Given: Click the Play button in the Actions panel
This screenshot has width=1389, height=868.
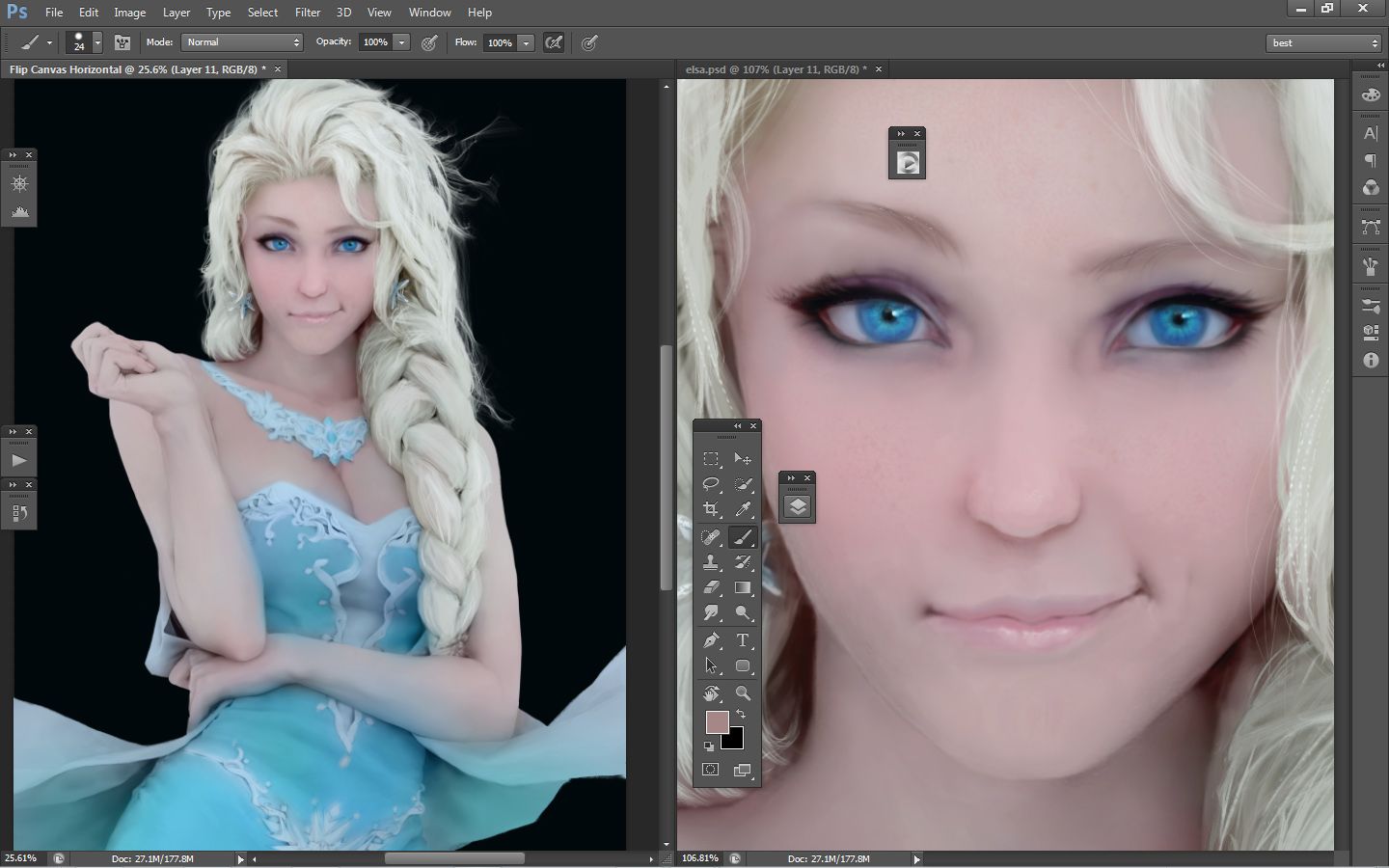Looking at the screenshot, I should tap(19, 460).
